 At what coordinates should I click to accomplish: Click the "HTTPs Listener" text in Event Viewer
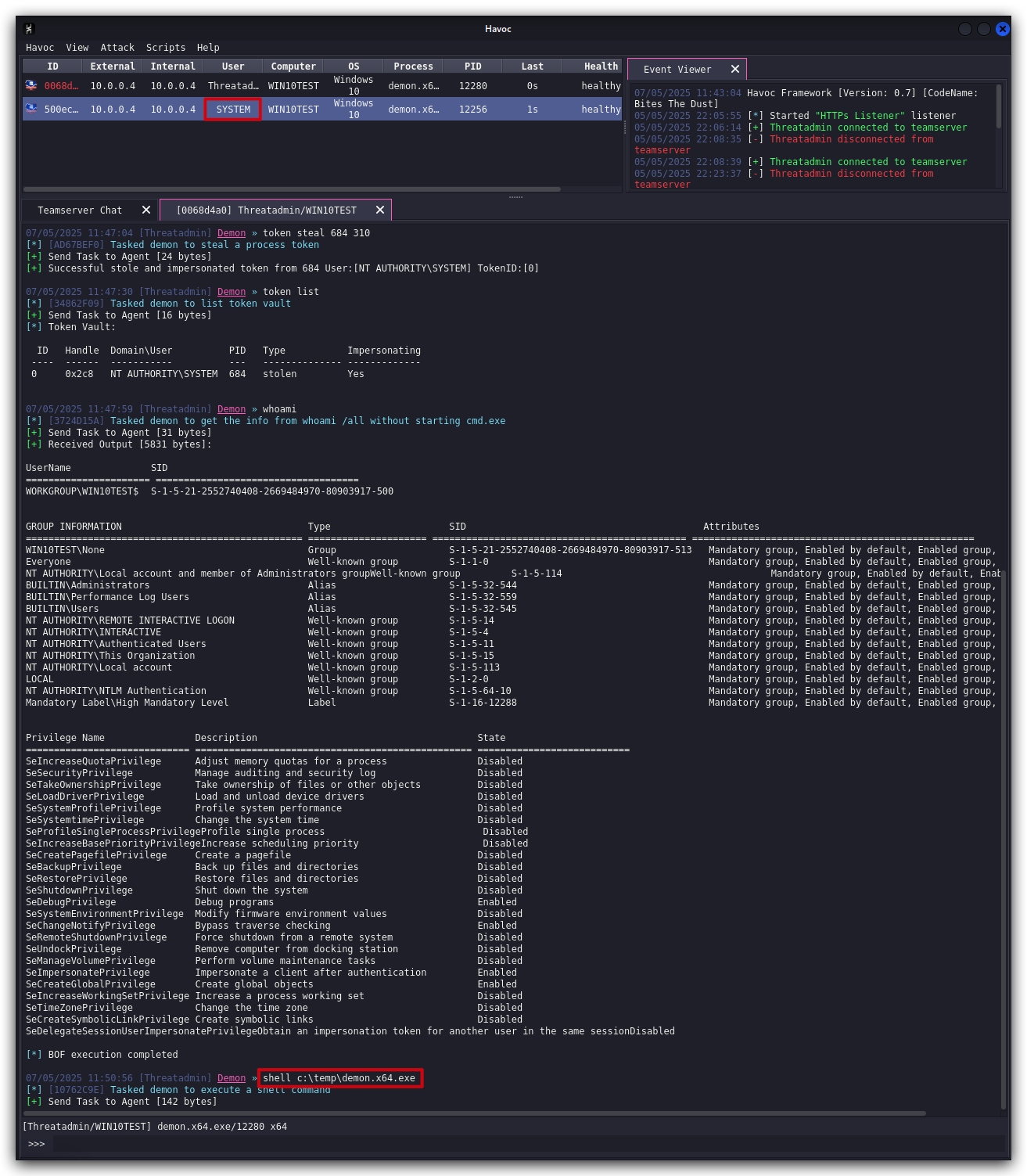[x=860, y=116]
